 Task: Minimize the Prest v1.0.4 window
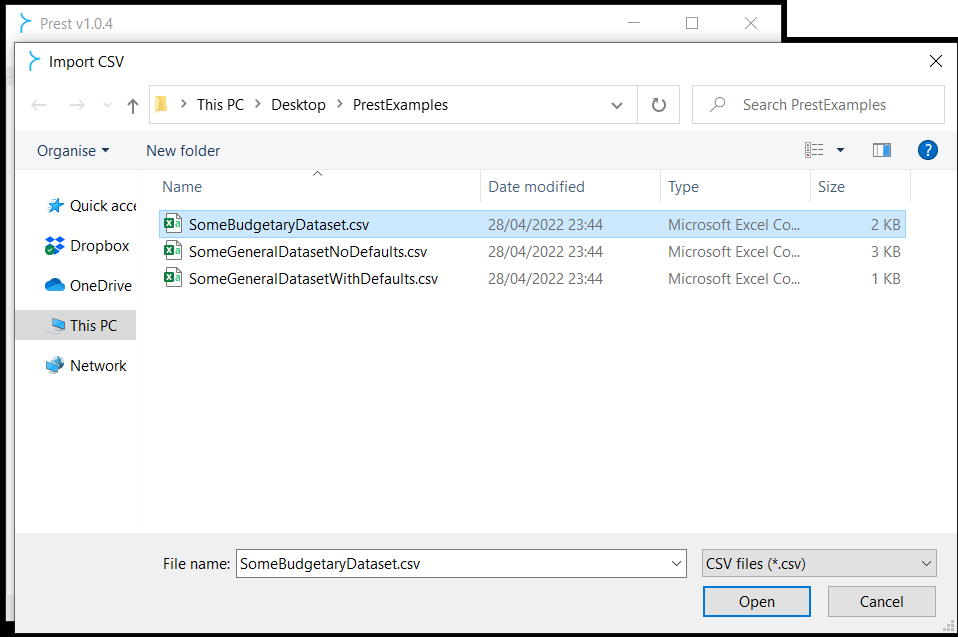coord(634,23)
